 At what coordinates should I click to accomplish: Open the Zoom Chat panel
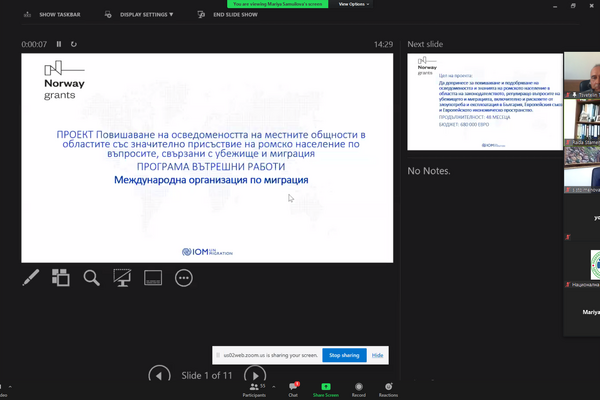pyautogui.click(x=293, y=390)
